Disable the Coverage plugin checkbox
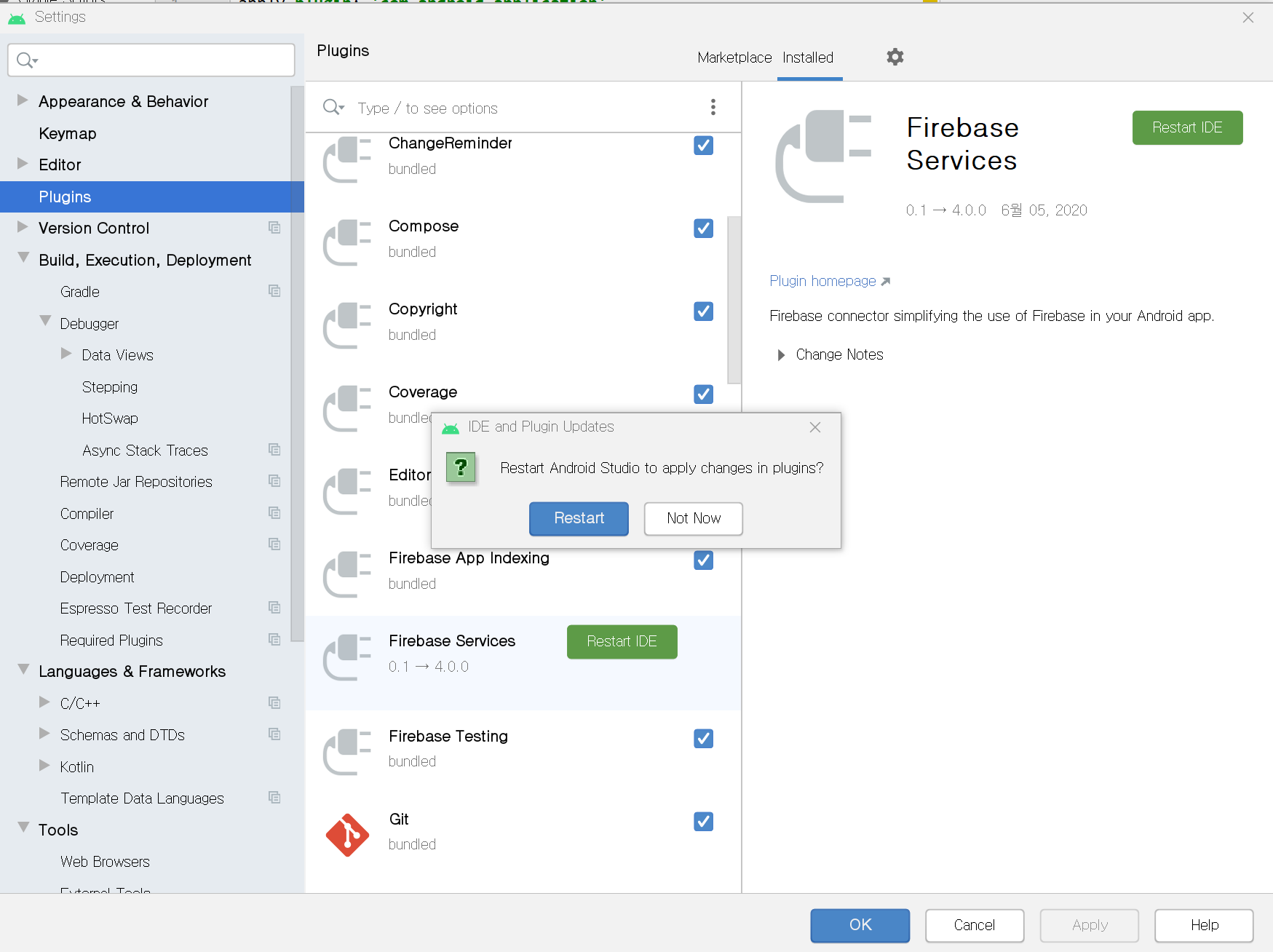 pos(703,394)
